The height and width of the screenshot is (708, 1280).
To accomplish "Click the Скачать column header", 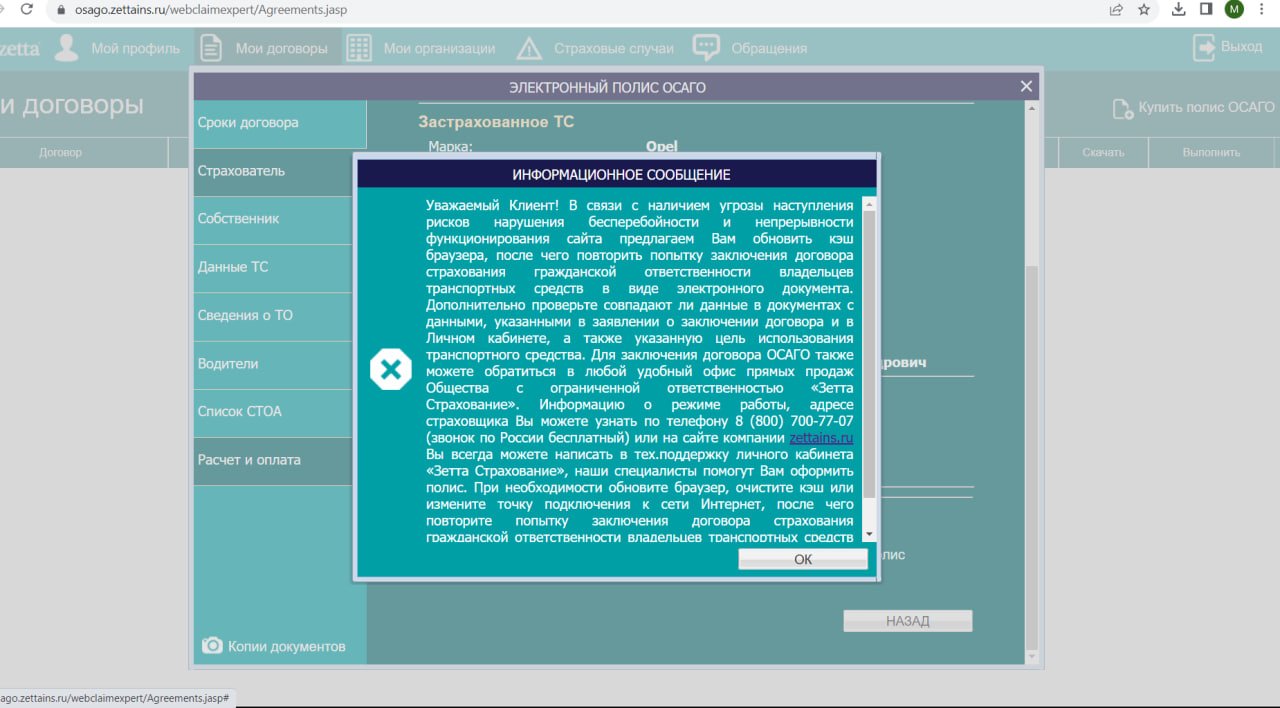I will point(1103,152).
